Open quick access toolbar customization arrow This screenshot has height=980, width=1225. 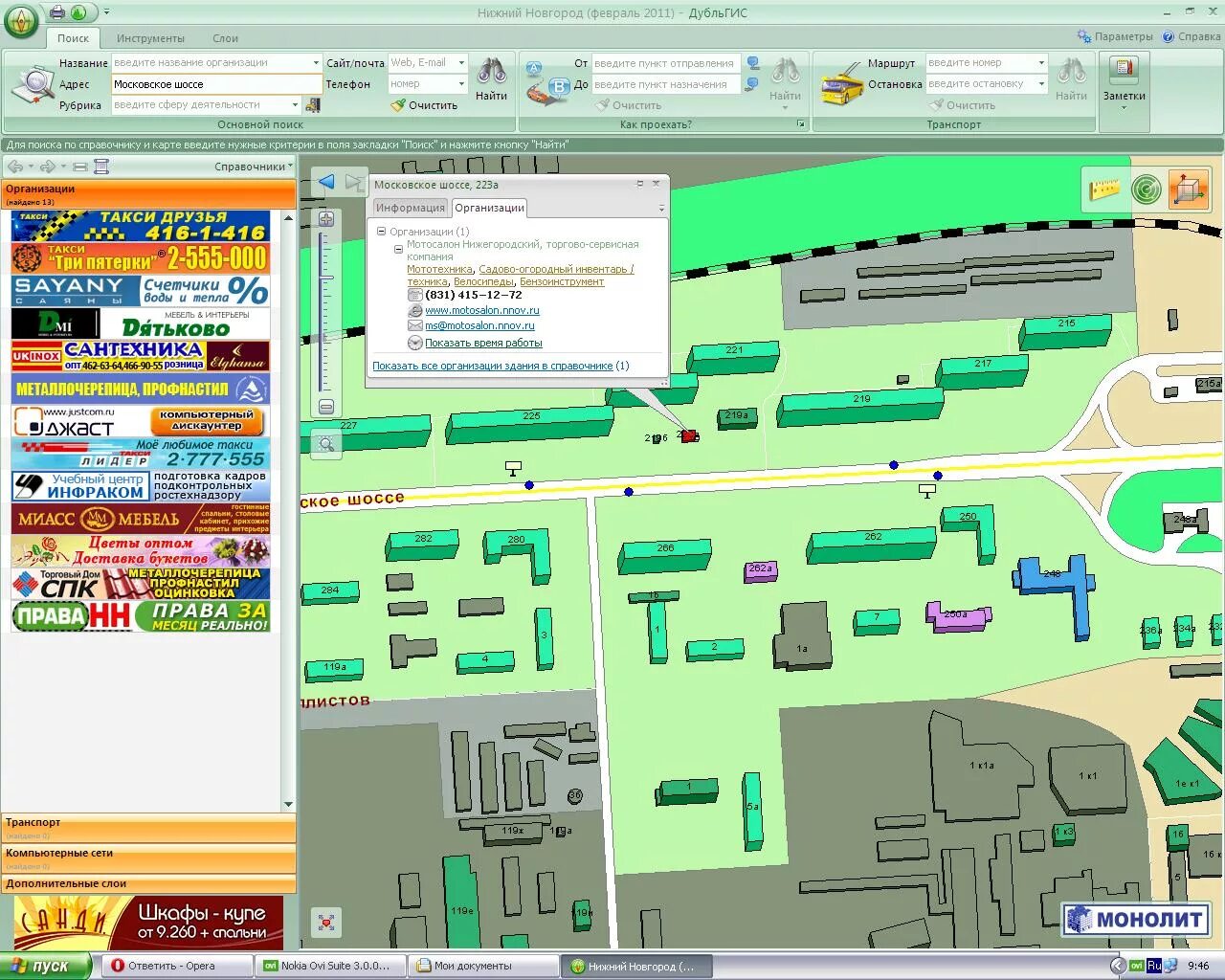pyautogui.click(x=106, y=12)
